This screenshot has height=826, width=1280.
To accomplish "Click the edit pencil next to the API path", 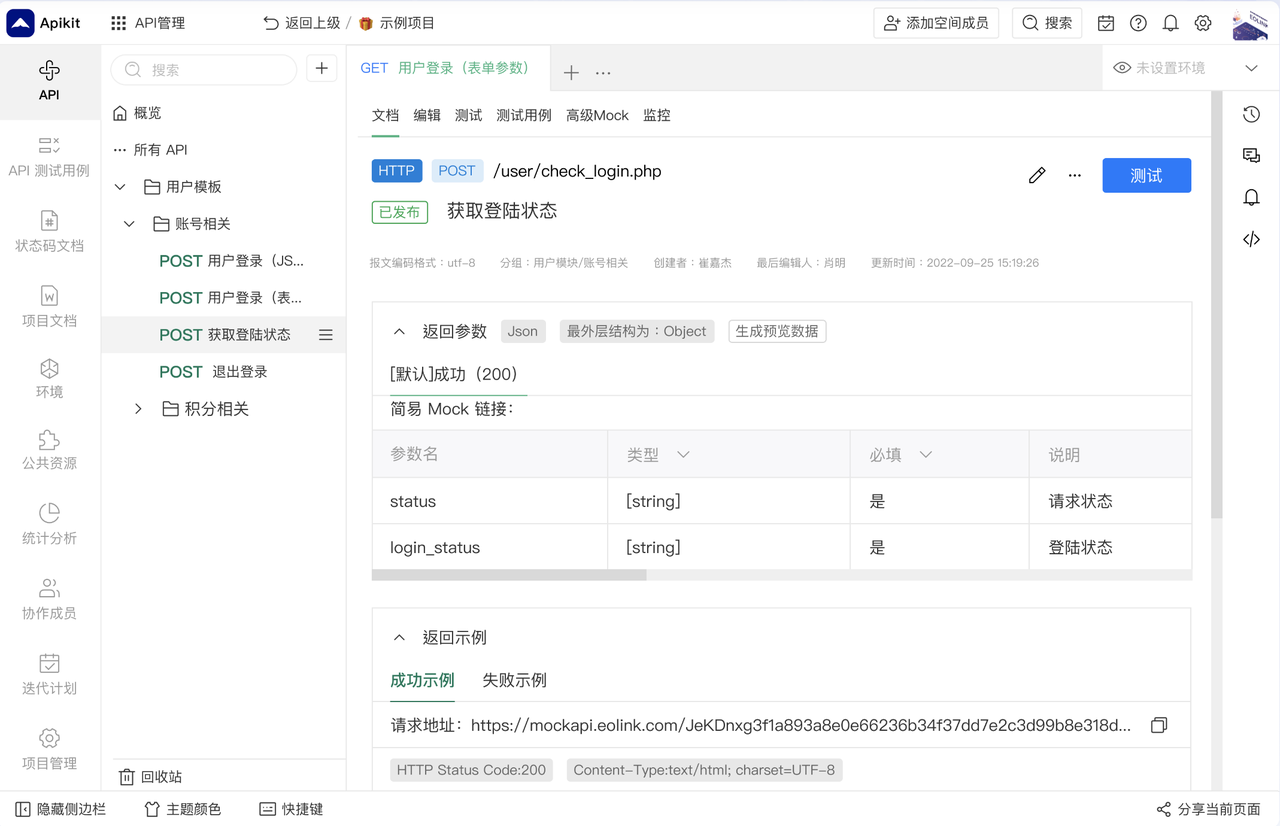I will 1037,174.
